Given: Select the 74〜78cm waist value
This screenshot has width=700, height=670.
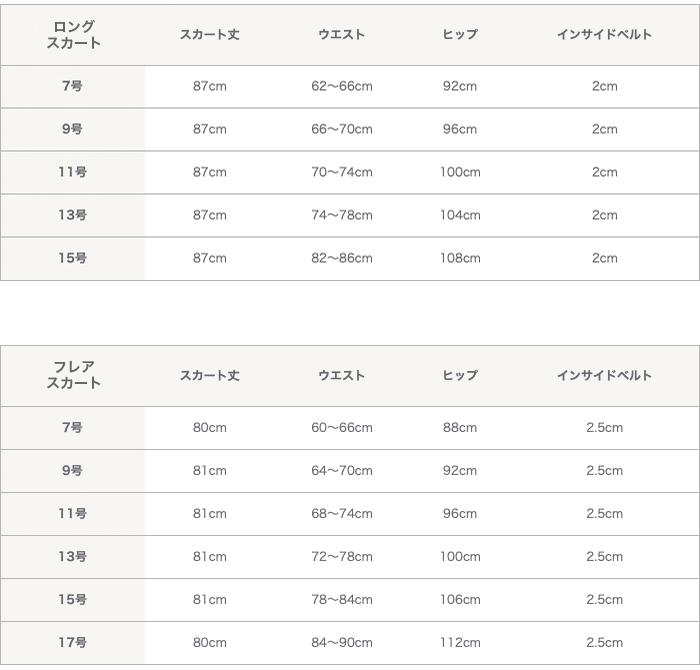Looking at the screenshot, I should pyautogui.click(x=341, y=215).
